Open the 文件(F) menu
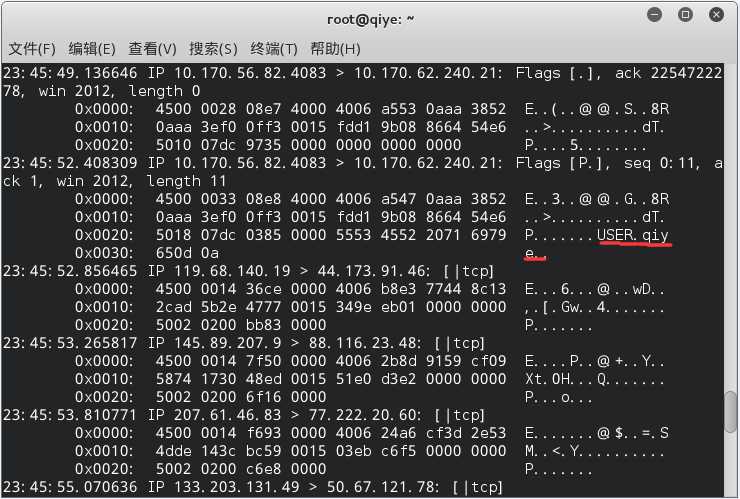 (32, 49)
